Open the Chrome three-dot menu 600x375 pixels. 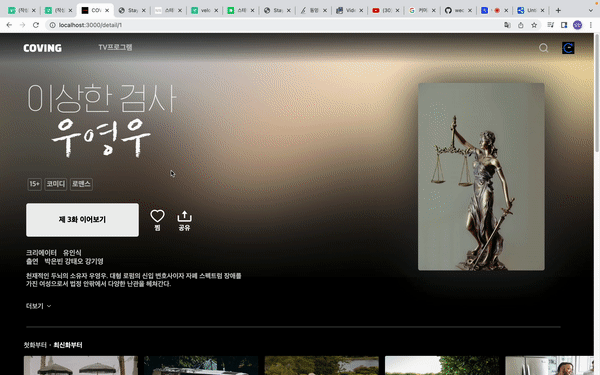tap(591, 25)
